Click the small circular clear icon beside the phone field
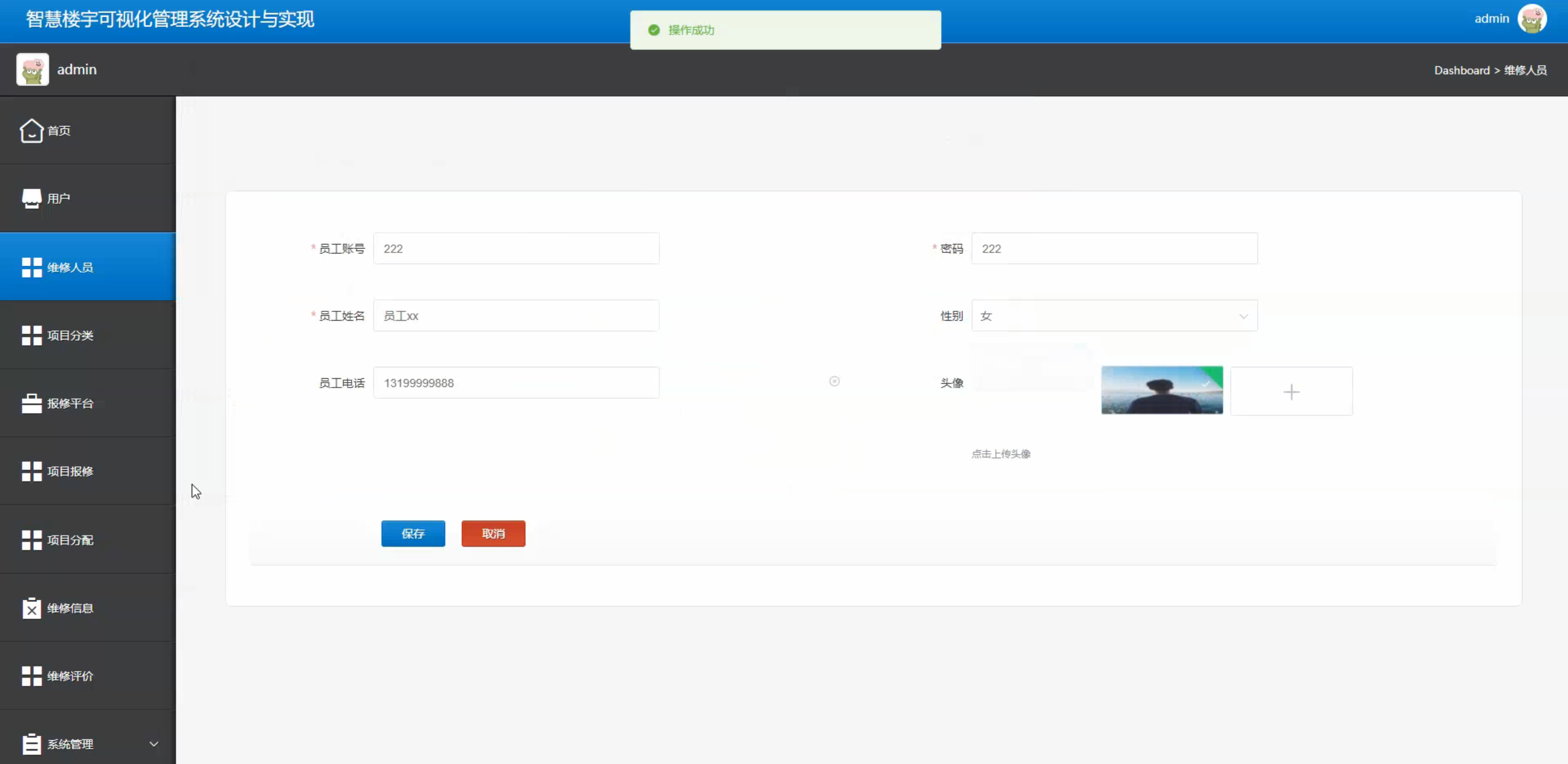The width and height of the screenshot is (1568, 764). [834, 381]
